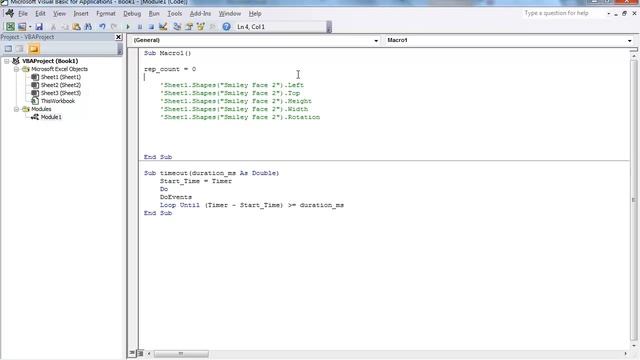Click the Redo arrow icon
Viewport: 640px width, 360px height.
[114, 27]
